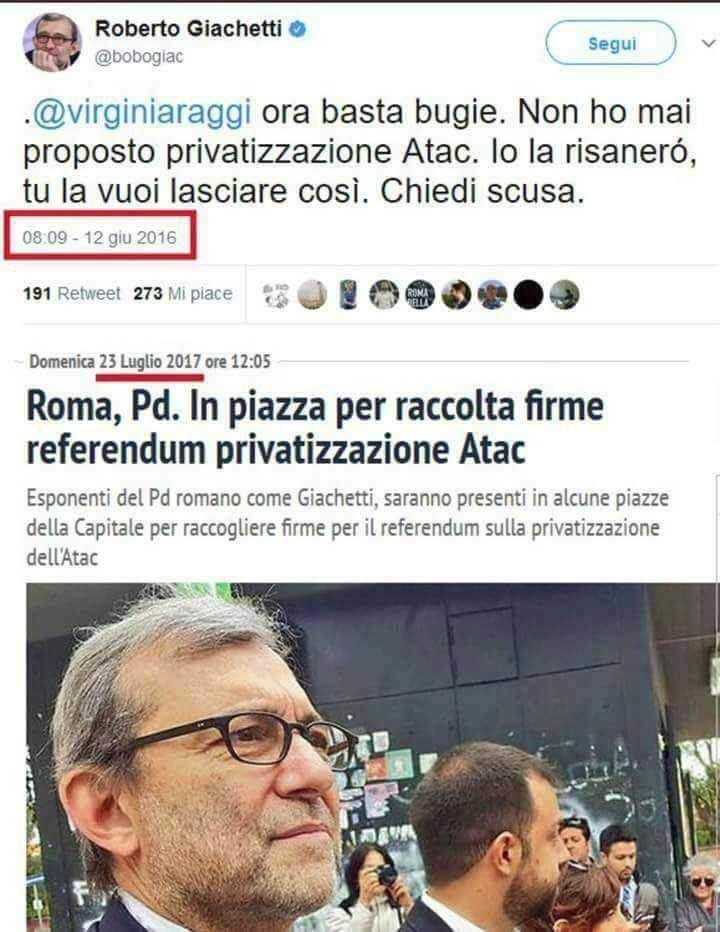
Task: Click the fourth liker avatar with the group photo
Action: pyautogui.click(x=384, y=295)
